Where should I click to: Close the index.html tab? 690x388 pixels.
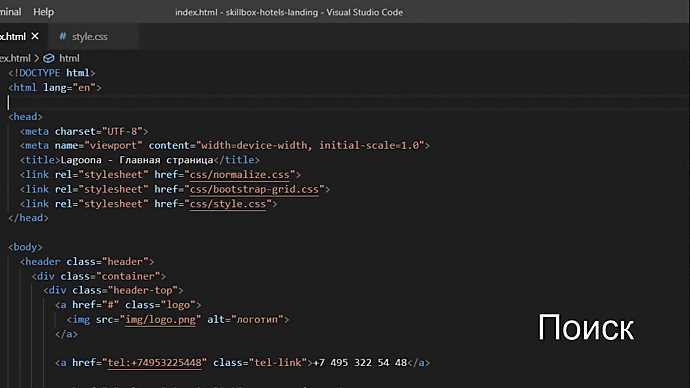(x=35, y=36)
